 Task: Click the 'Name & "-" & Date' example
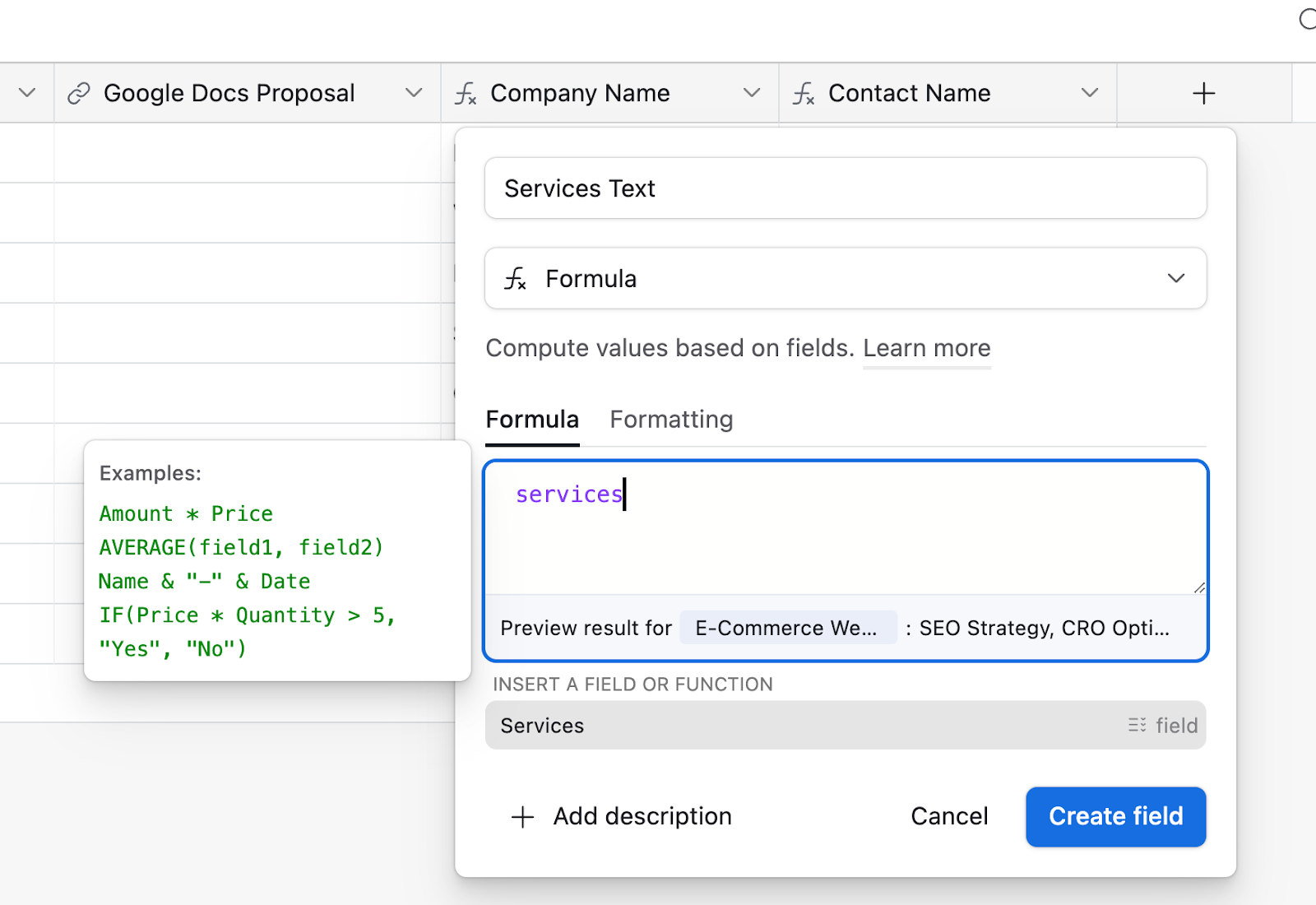204,582
